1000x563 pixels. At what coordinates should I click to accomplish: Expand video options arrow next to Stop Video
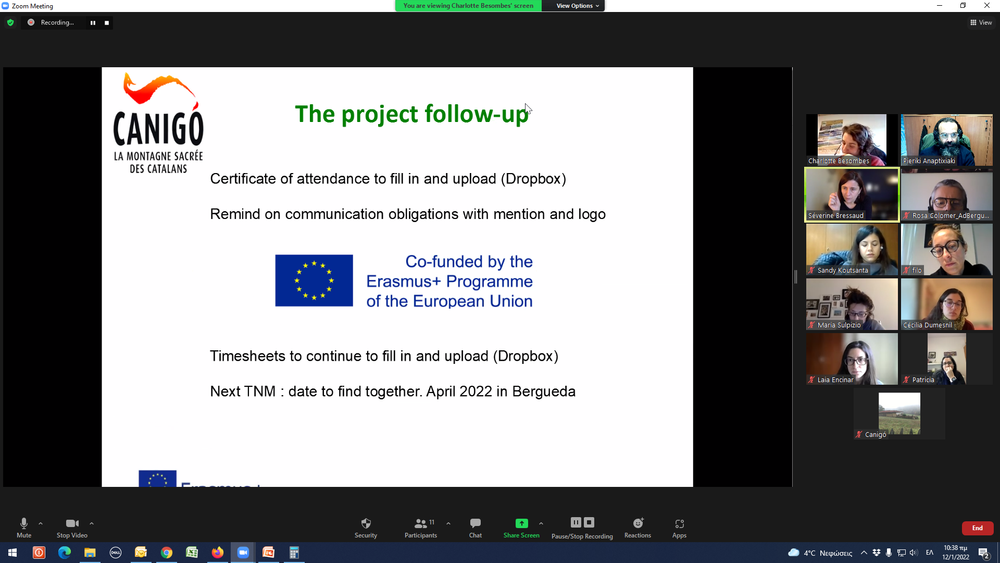pyautogui.click(x=92, y=523)
